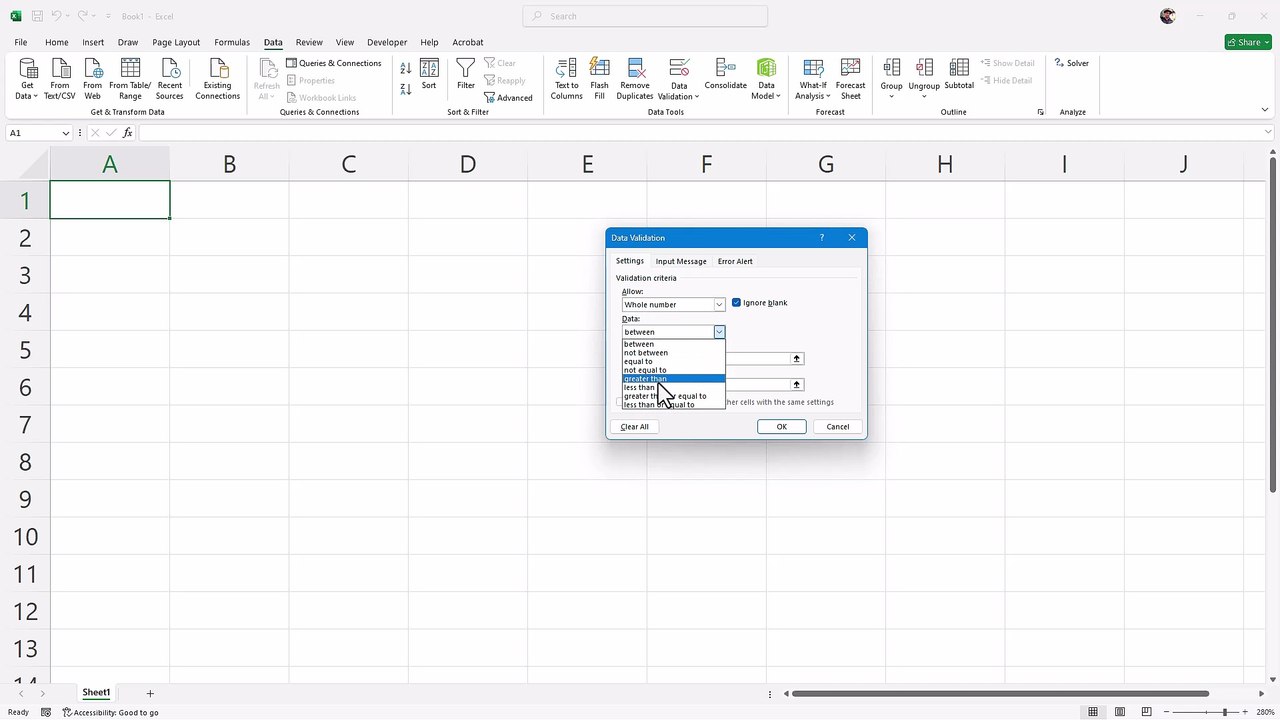
Task: Open the Sort dialog
Action: point(429,75)
